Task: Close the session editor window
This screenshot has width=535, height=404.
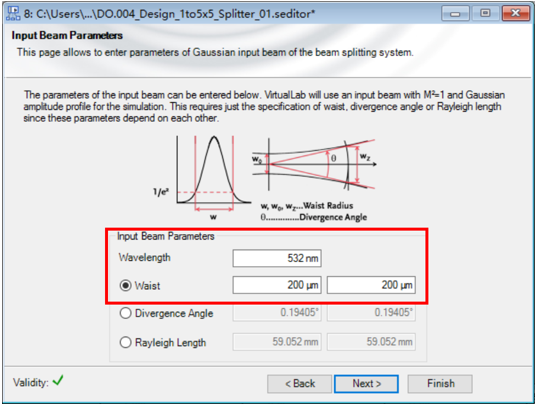Action: pyautogui.click(x=515, y=13)
